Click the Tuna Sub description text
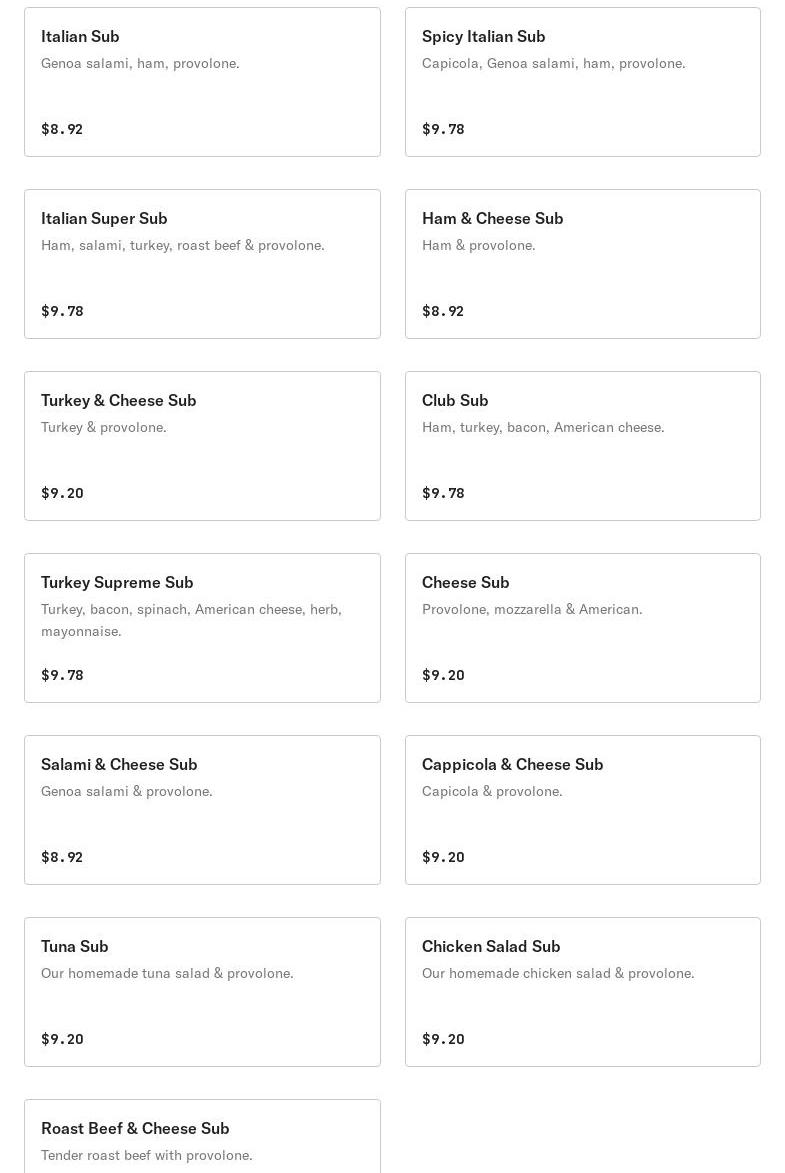 click(x=167, y=973)
